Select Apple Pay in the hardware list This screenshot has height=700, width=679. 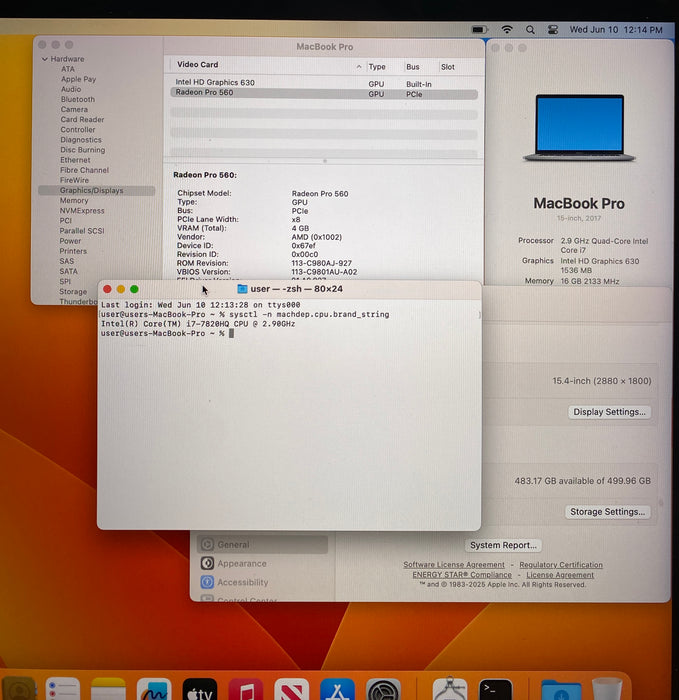point(79,79)
